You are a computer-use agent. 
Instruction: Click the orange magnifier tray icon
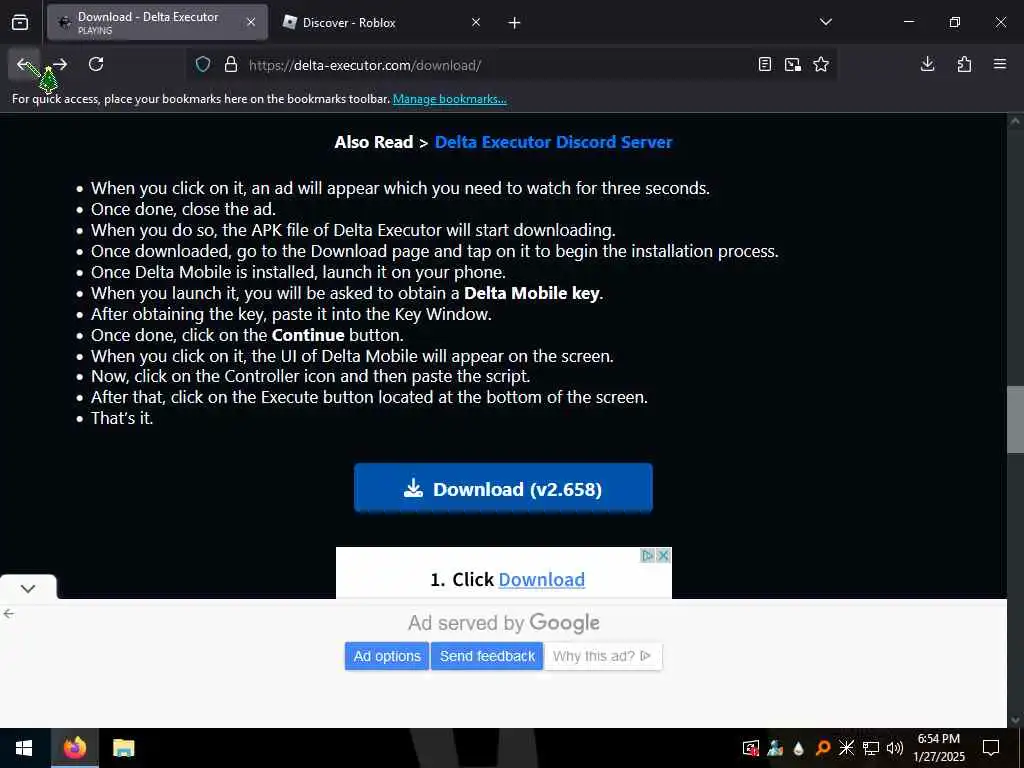point(823,748)
